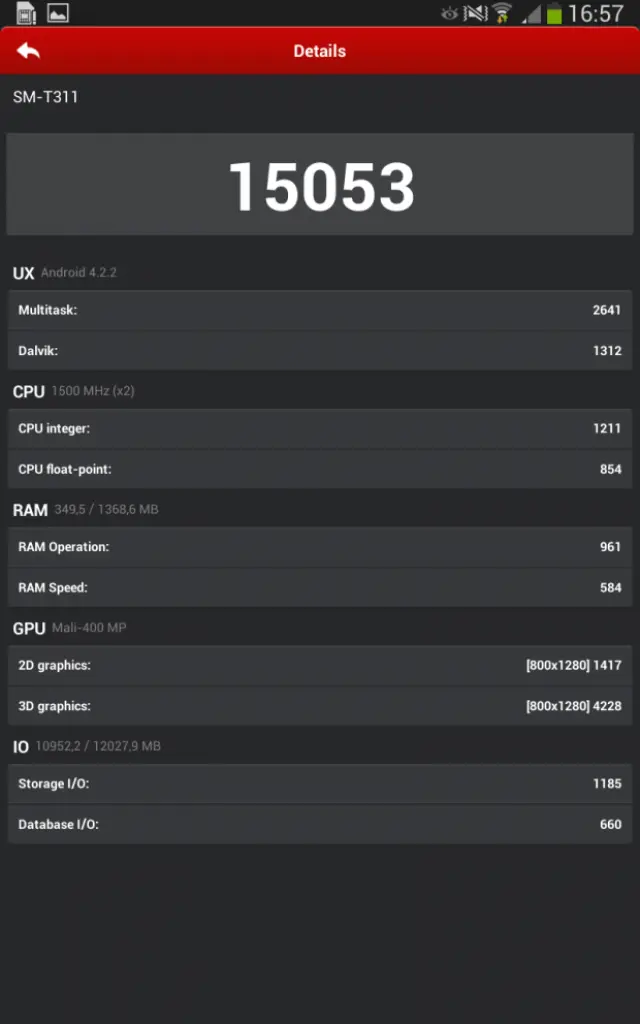Tap the back arrow in header
The width and height of the screenshot is (640, 1024).
point(28,51)
